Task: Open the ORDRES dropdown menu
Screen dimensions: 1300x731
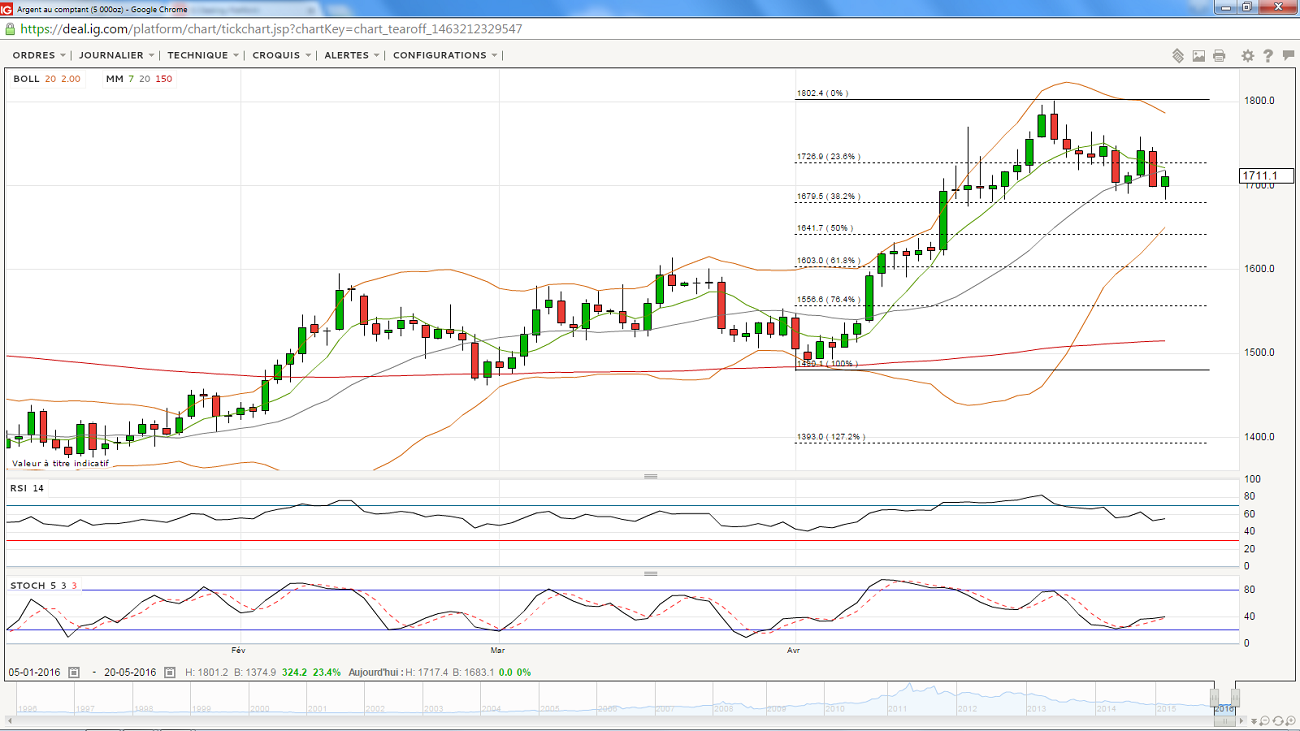Action: pyautogui.click(x=40, y=56)
